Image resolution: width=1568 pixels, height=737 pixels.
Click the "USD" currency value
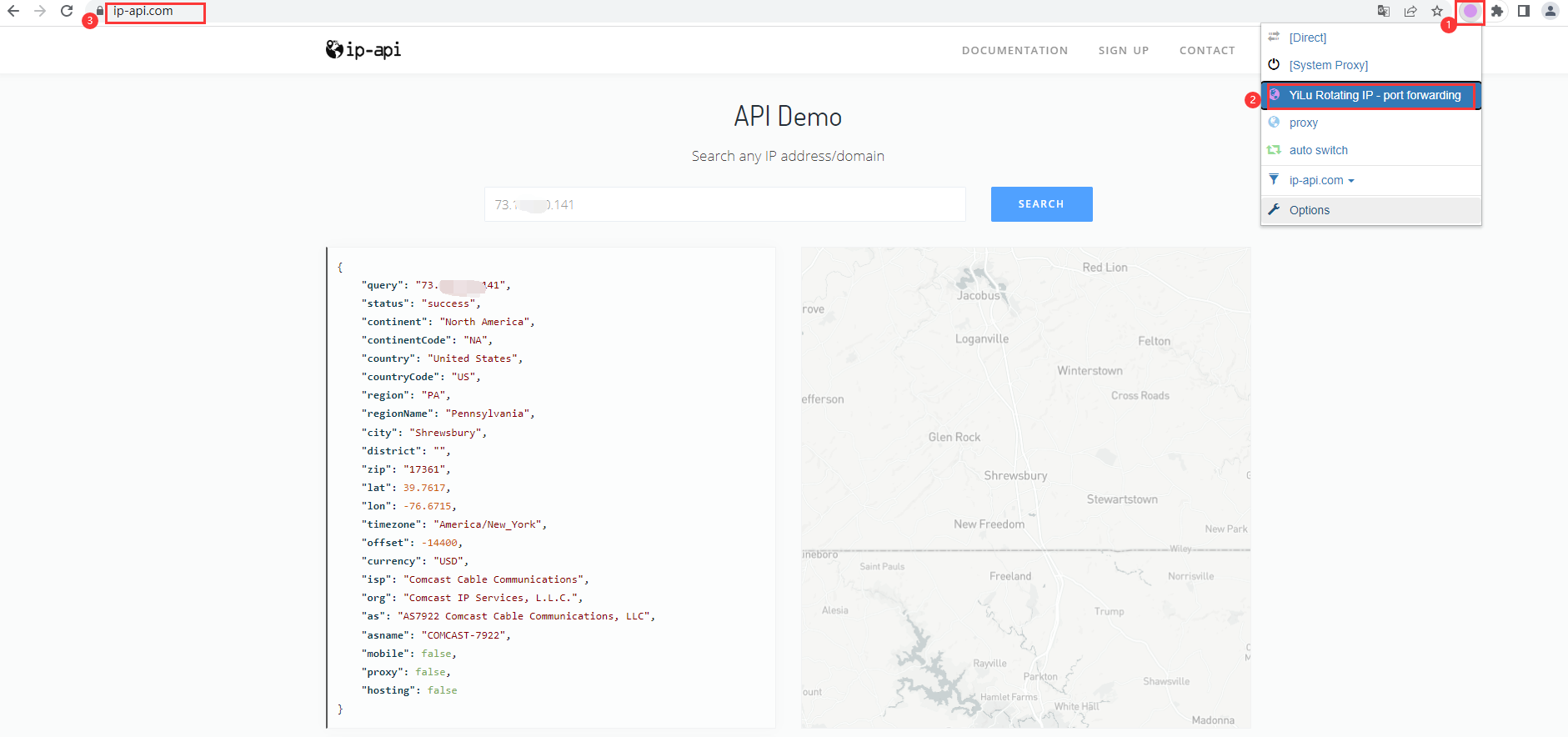pos(448,561)
